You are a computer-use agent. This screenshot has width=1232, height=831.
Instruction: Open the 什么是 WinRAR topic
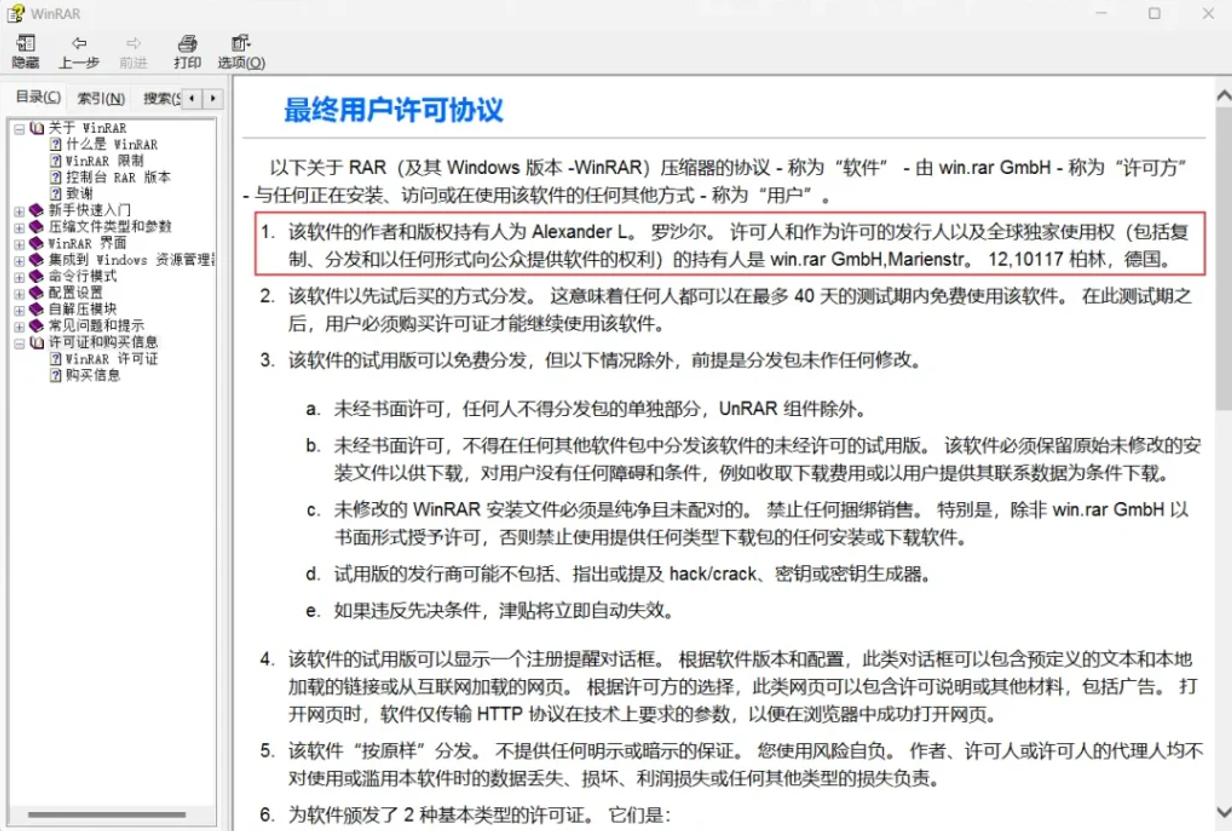(x=111, y=144)
